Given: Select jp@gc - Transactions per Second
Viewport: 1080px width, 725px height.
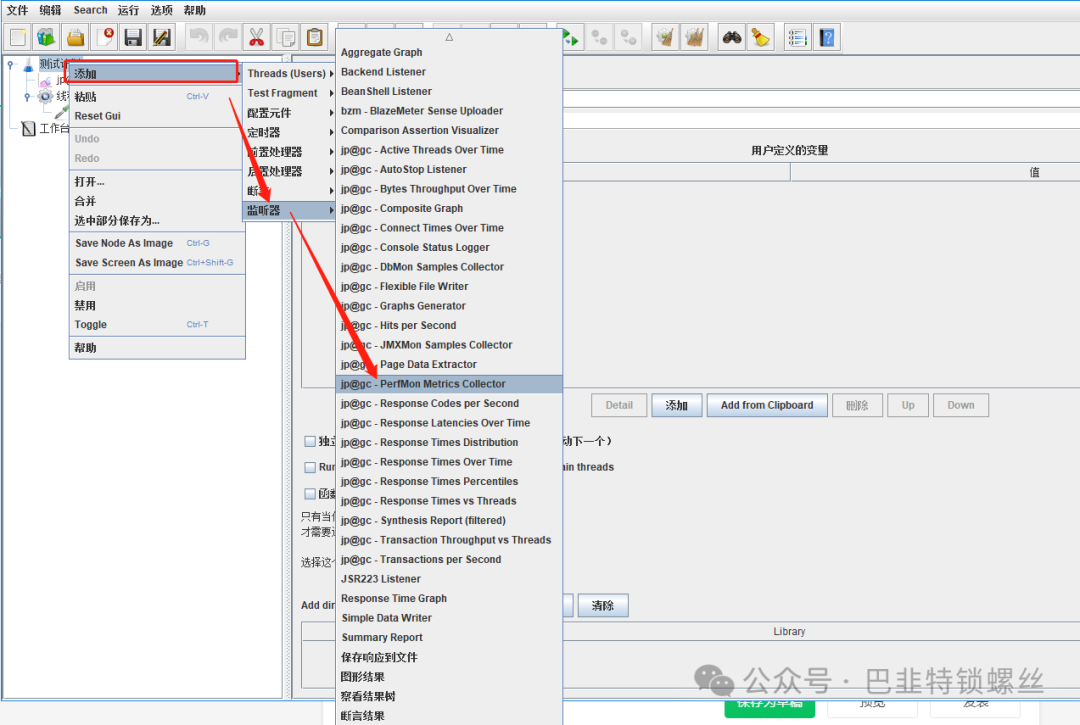Looking at the screenshot, I should tap(449, 559).
